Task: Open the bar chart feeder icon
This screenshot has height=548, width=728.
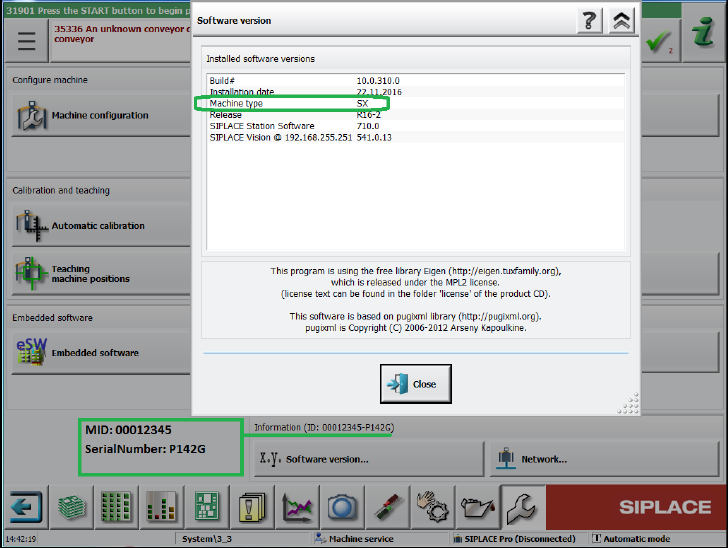Action: tap(161, 507)
